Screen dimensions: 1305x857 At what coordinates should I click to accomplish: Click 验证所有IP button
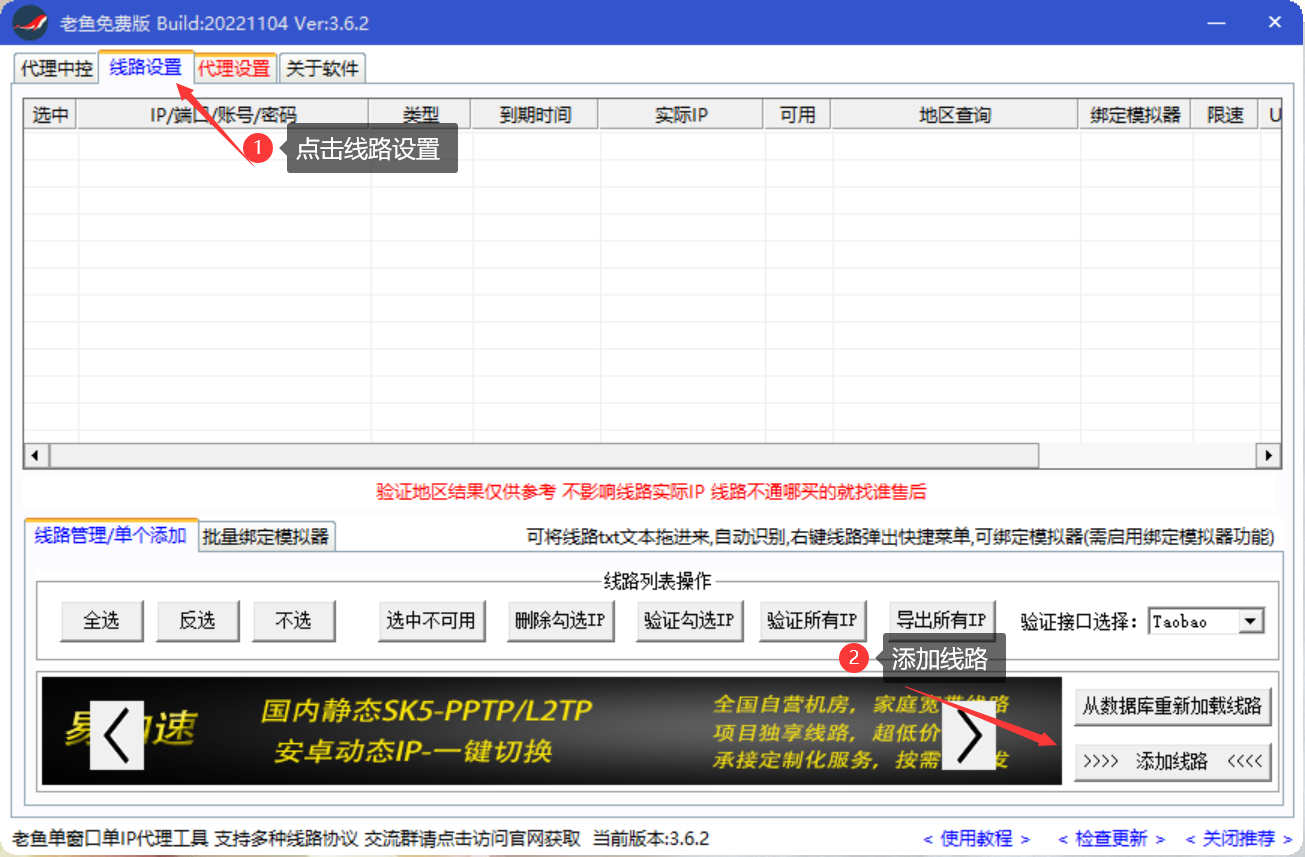coord(811,620)
